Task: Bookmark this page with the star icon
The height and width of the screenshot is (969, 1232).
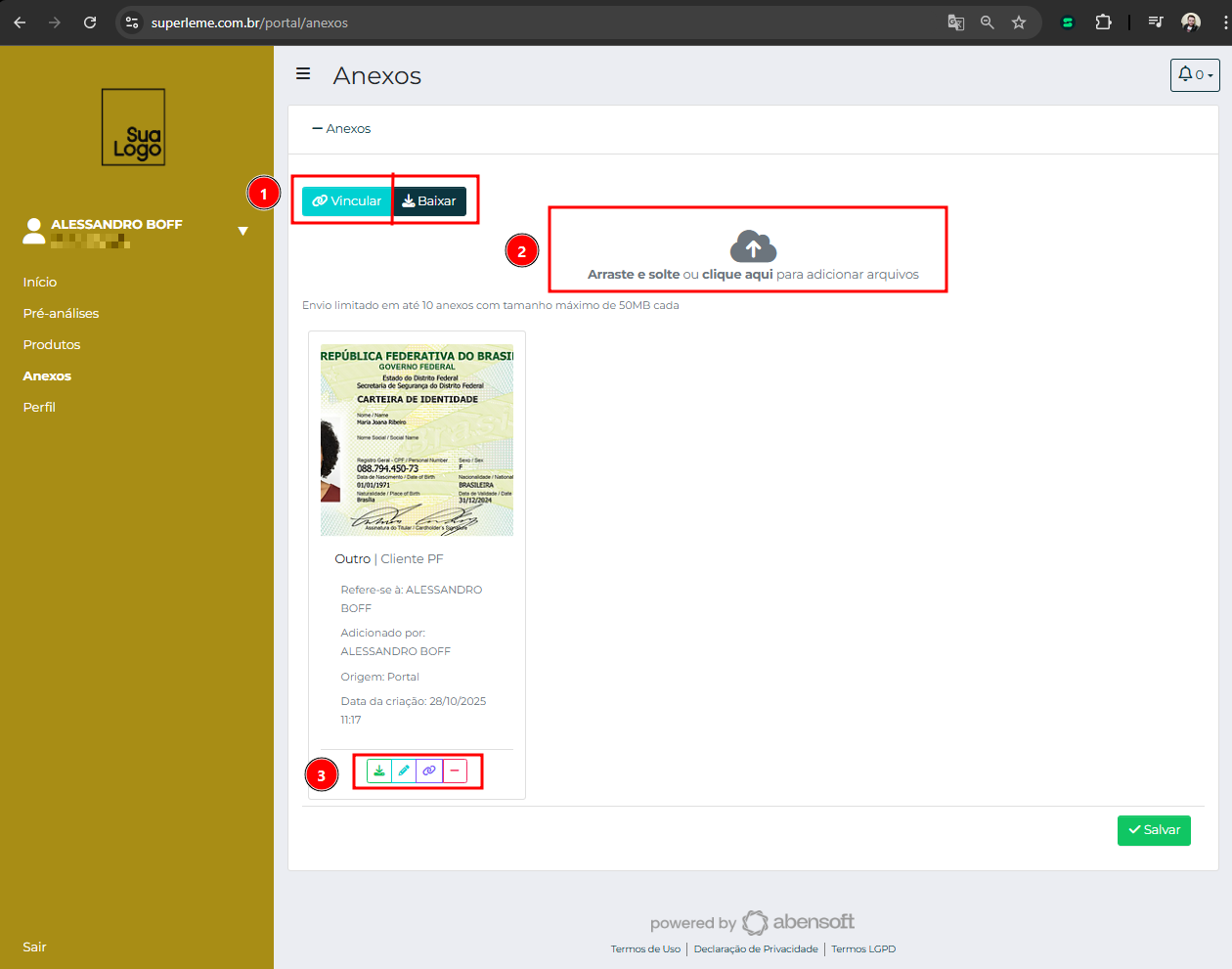Action: (1019, 22)
